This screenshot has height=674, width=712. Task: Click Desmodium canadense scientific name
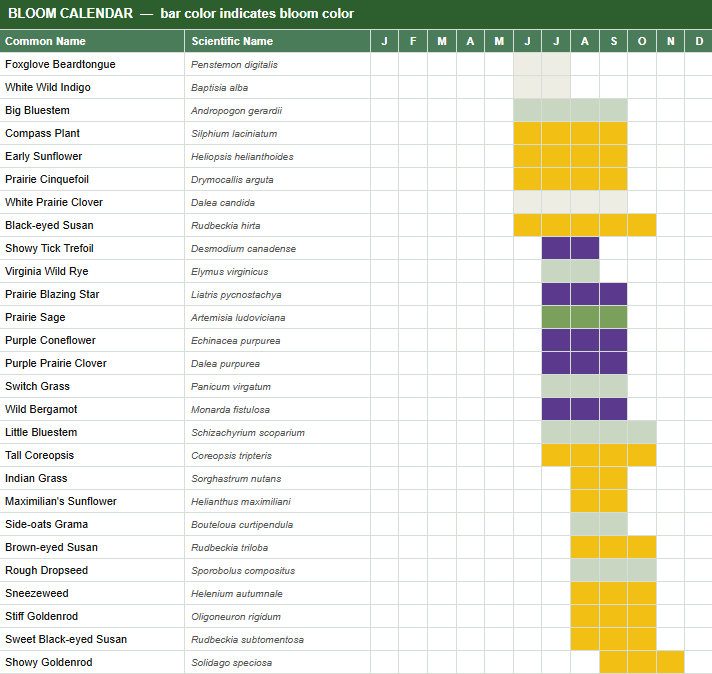[x=277, y=248]
